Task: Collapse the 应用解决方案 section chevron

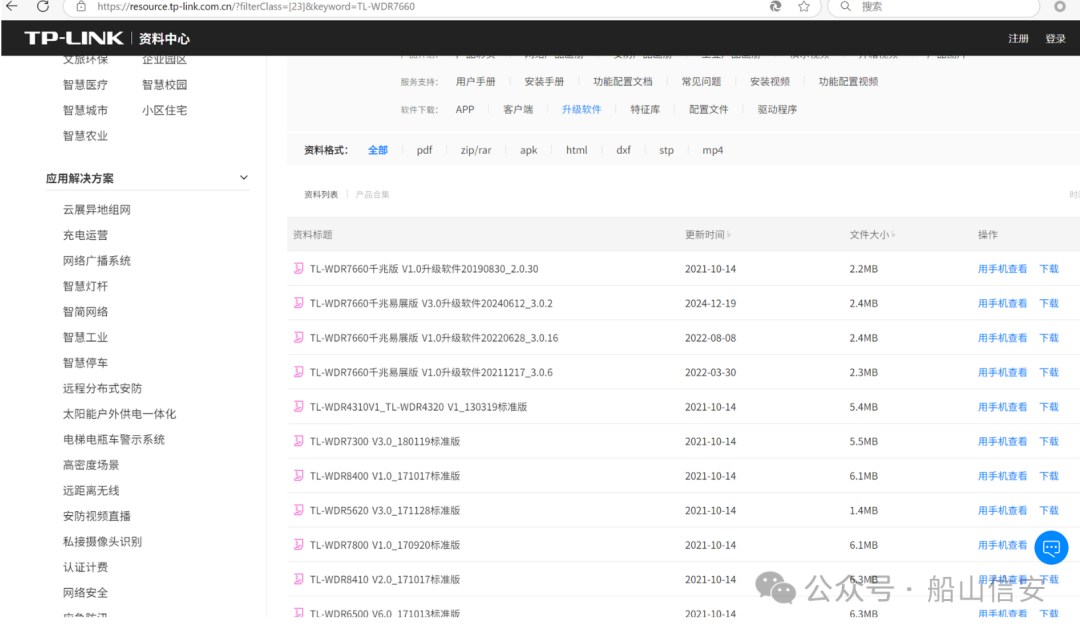Action: point(243,178)
